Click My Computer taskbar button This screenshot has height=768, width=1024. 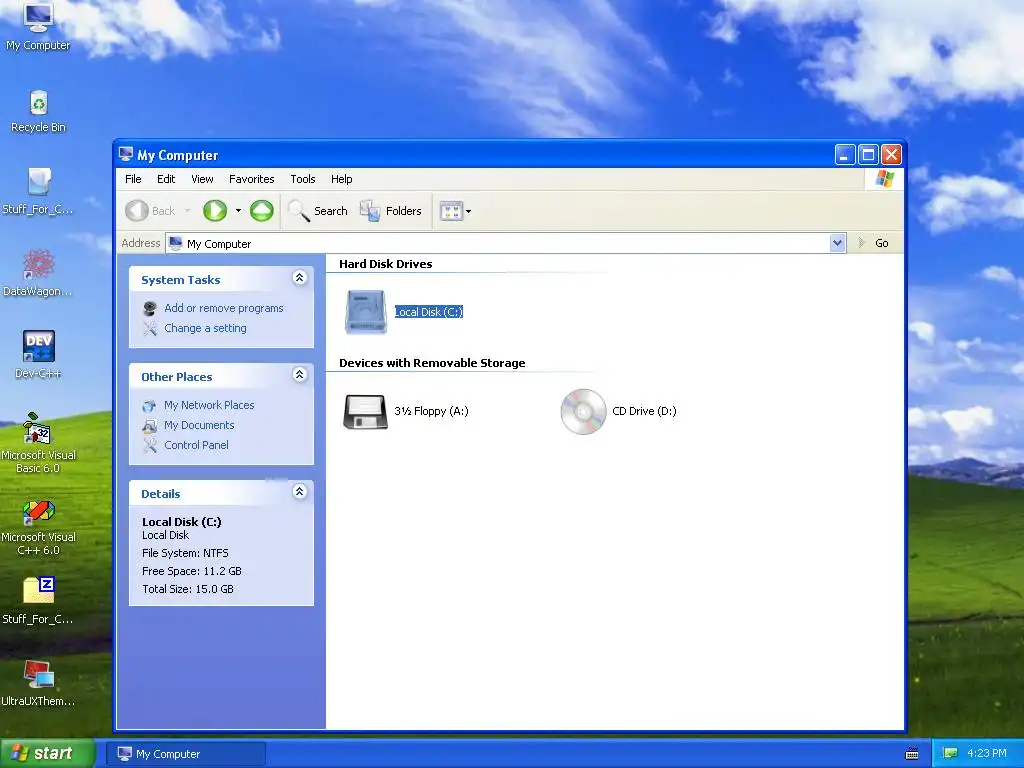tap(186, 754)
